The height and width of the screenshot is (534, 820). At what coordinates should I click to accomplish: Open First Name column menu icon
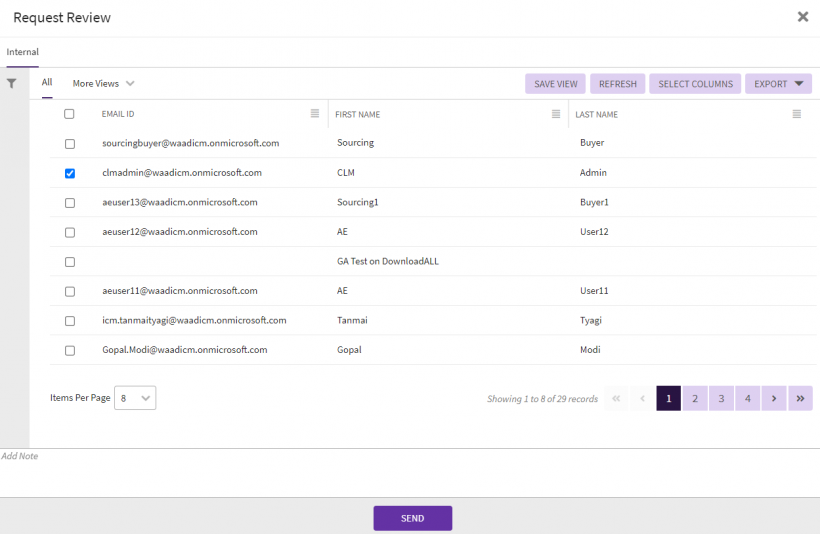click(x=556, y=114)
